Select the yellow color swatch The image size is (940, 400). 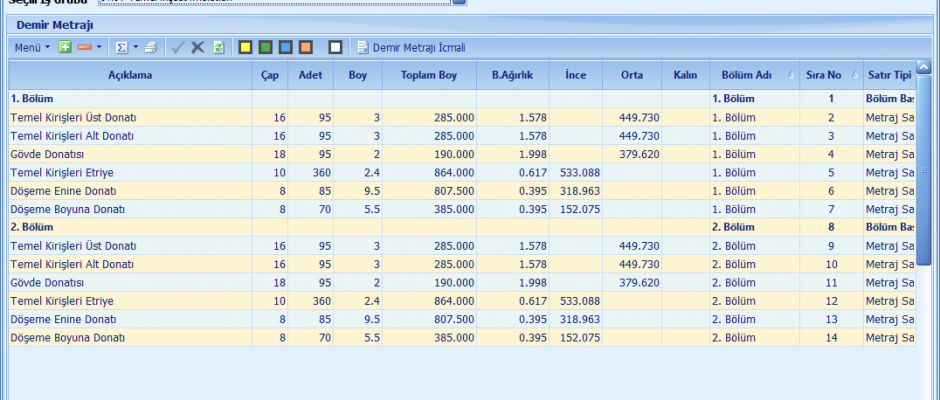point(244,47)
